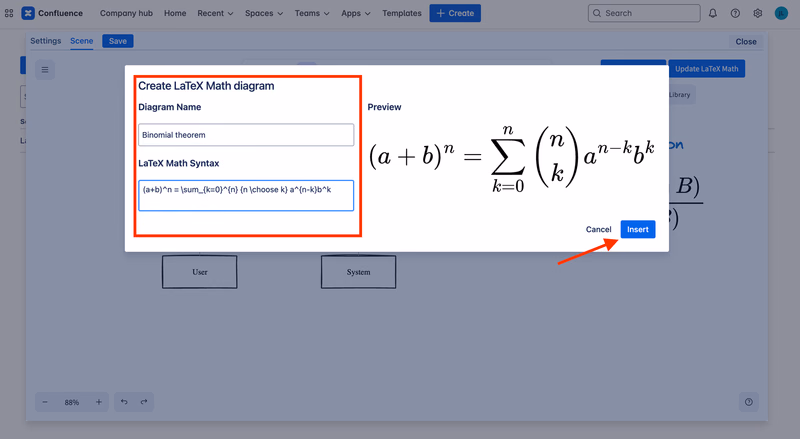Redo the action arrow
Screen dimensions: 800x439
coord(144,402)
